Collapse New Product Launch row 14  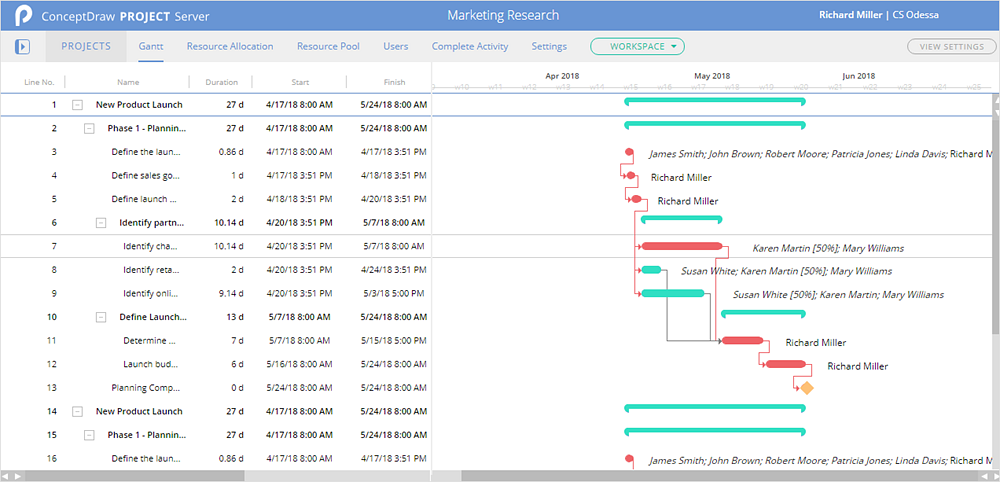(x=77, y=411)
